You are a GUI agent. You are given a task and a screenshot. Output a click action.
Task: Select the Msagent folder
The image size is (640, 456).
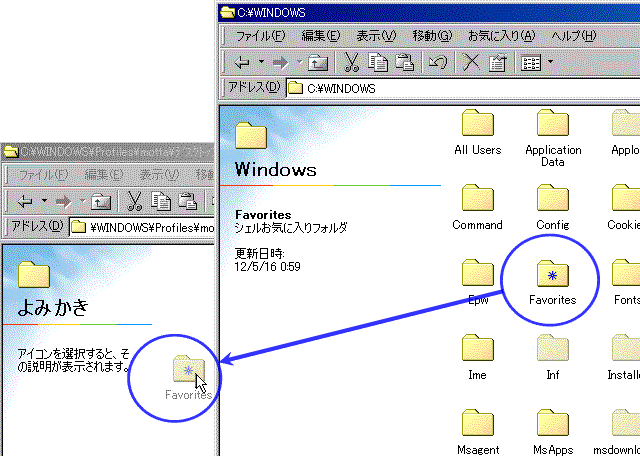coord(478,432)
